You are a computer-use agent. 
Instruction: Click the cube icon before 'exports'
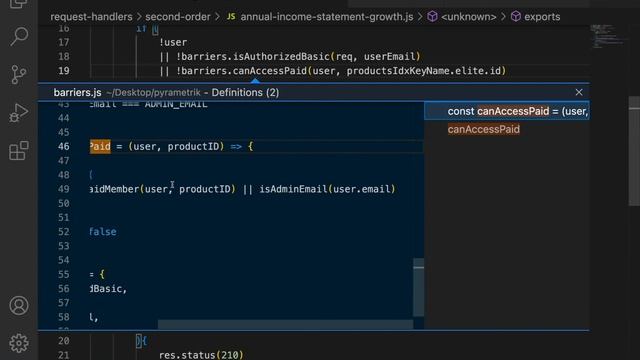pos(516,17)
